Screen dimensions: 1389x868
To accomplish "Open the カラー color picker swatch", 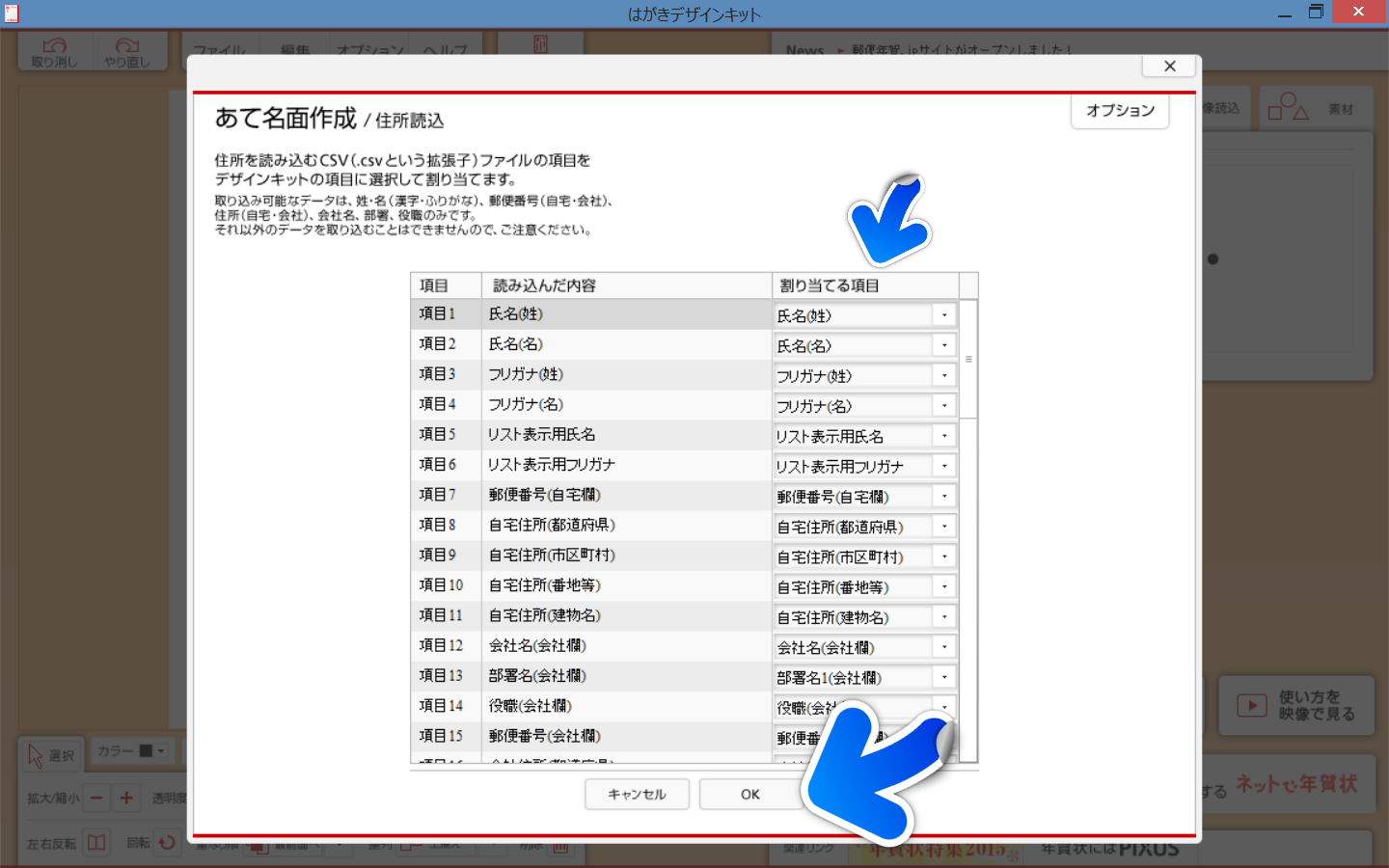I will coord(146,751).
